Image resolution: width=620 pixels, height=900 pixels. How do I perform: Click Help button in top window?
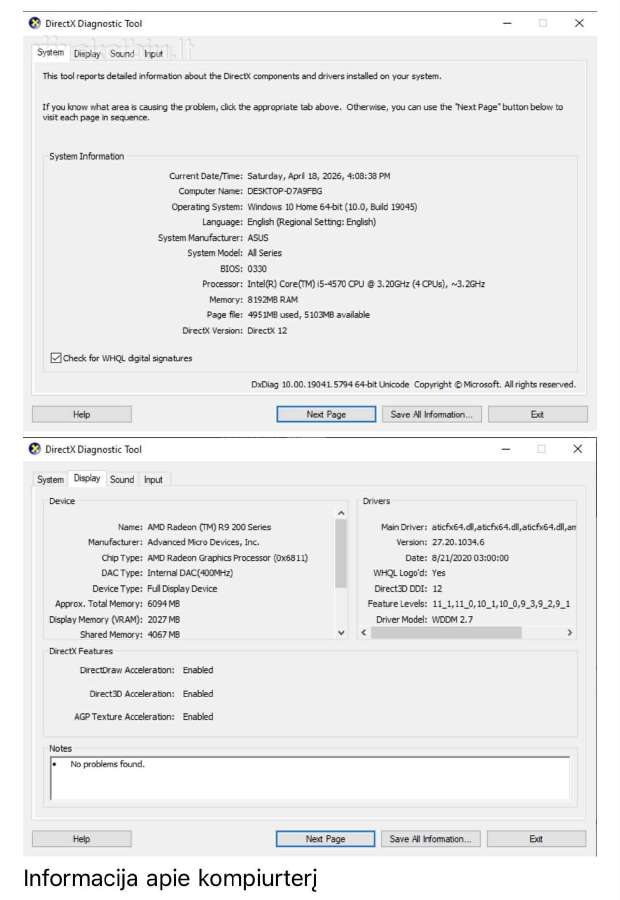coord(82,414)
